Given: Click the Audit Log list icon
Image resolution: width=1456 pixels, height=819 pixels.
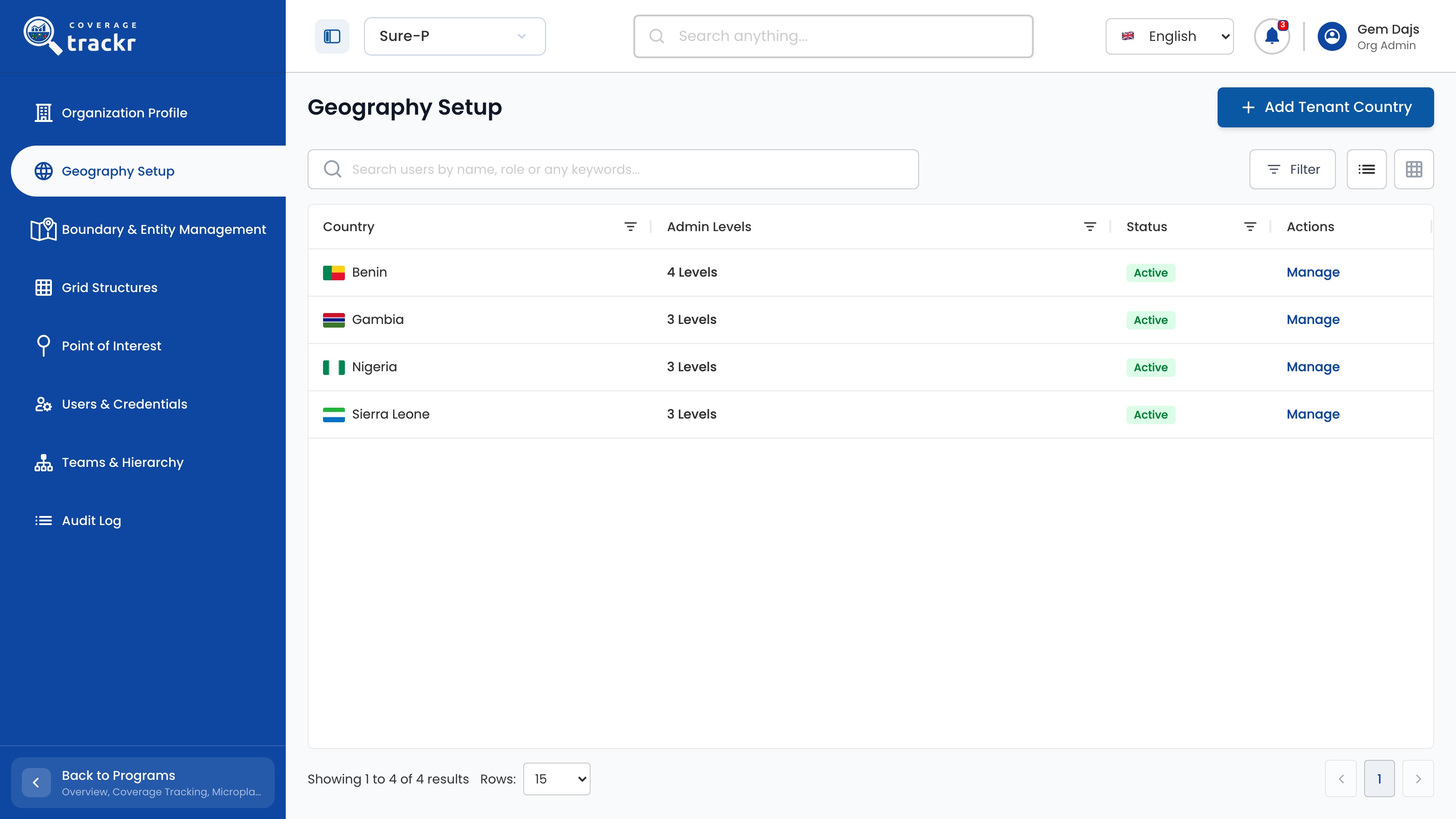Looking at the screenshot, I should point(44,521).
